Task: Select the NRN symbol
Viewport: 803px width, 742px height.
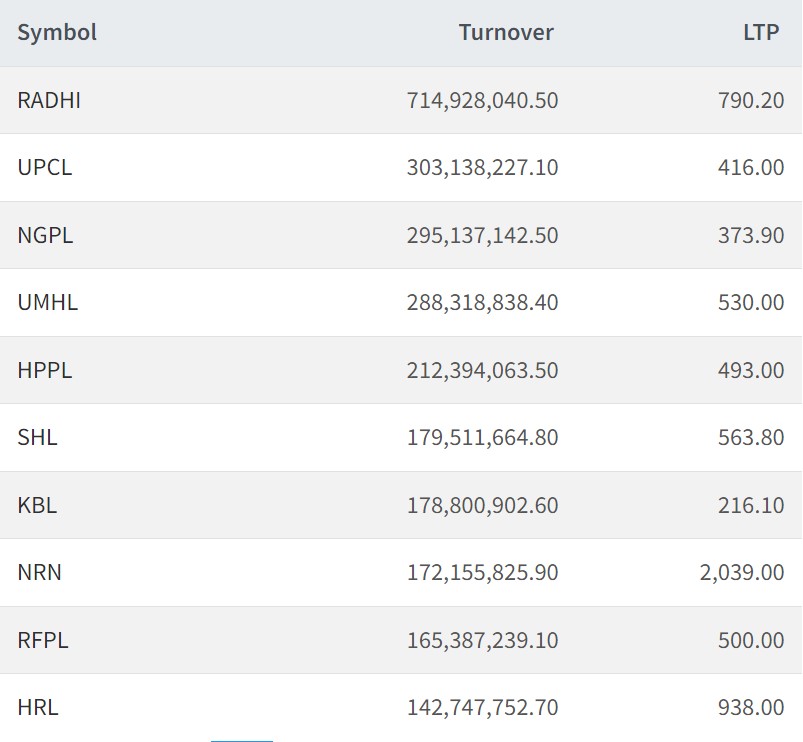Action: click(39, 572)
